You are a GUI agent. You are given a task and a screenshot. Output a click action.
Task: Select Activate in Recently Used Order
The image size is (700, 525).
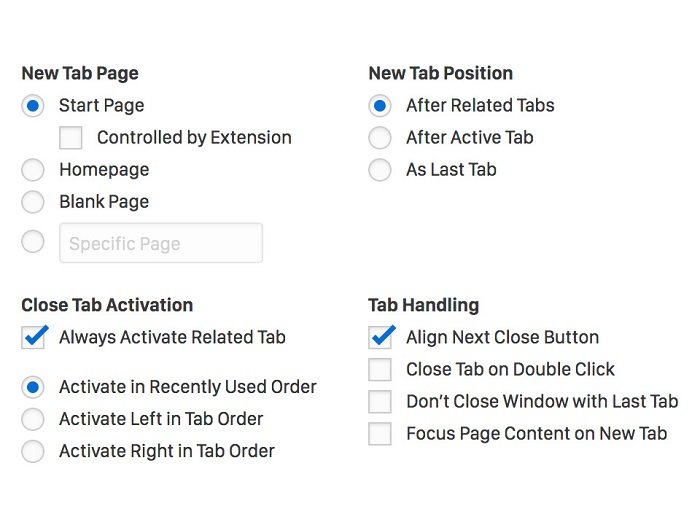pos(33,387)
